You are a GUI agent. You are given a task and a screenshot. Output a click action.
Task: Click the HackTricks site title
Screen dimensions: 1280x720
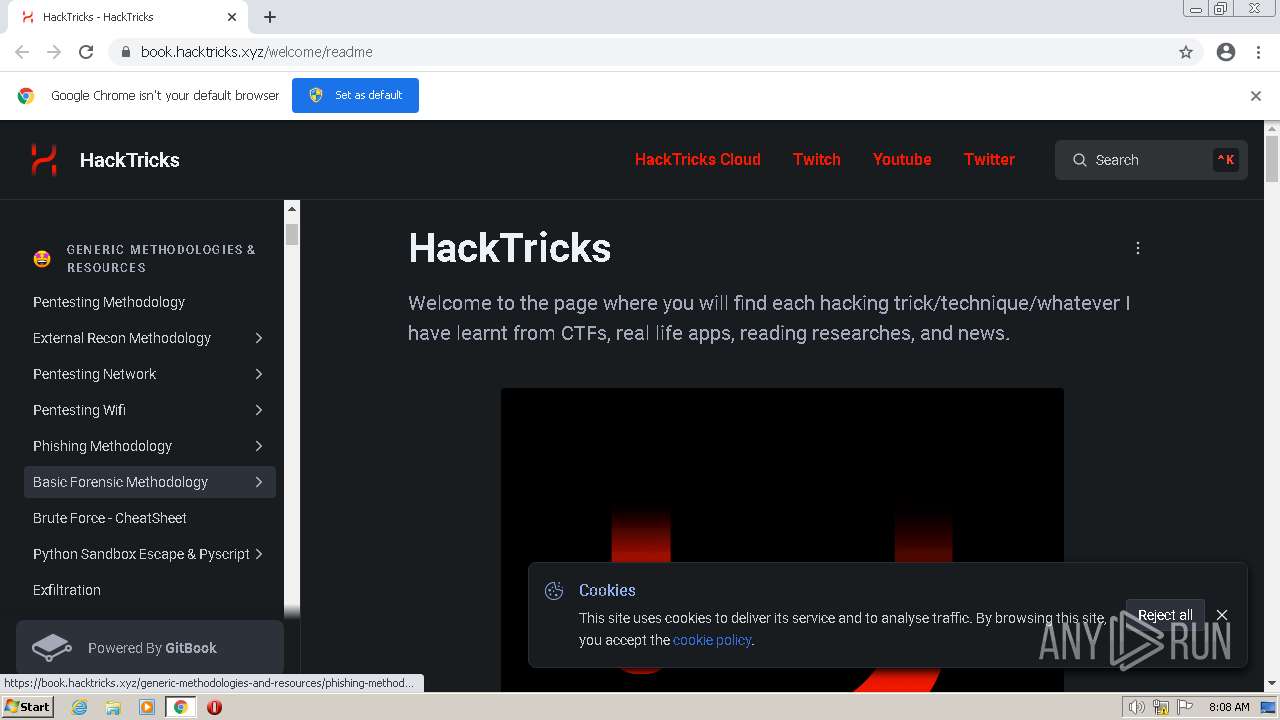coord(130,160)
